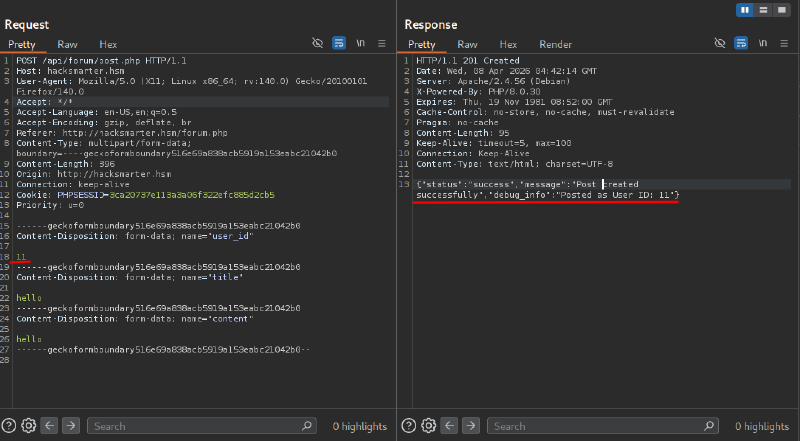Switch to Raw tab in Request panel

(67, 44)
